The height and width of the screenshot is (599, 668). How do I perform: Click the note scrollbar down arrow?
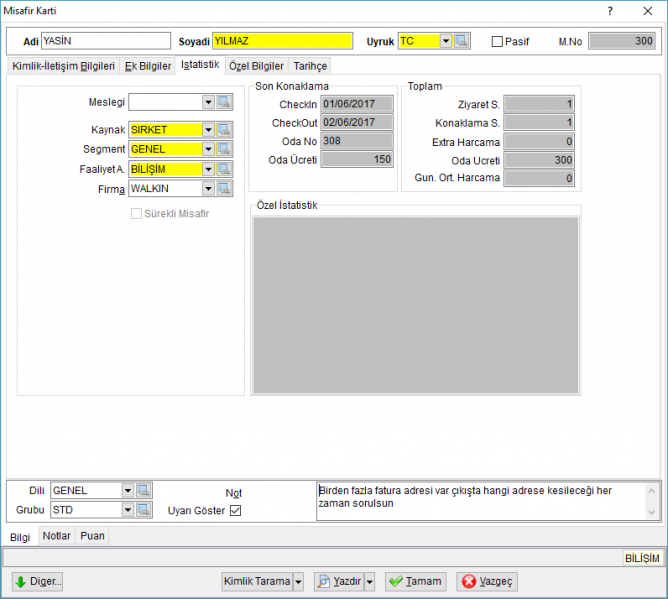651,512
